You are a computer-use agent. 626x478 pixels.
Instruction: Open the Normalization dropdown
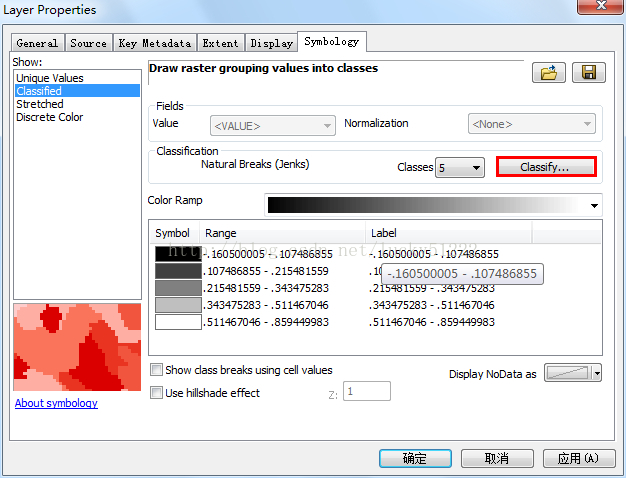pyautogui.click(x=531, y=124)
